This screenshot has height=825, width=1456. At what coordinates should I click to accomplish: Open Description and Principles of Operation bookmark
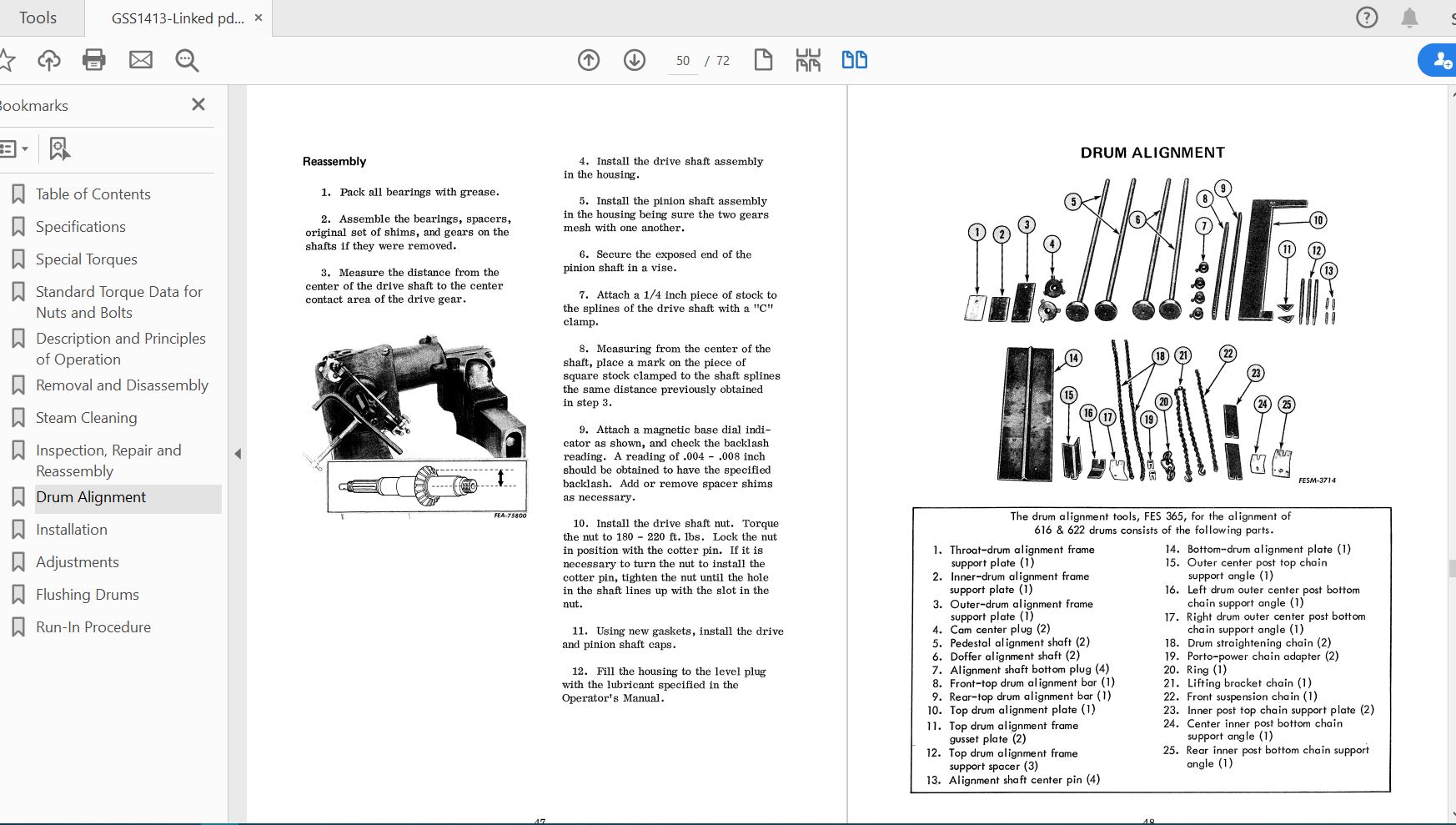[121, 349]
